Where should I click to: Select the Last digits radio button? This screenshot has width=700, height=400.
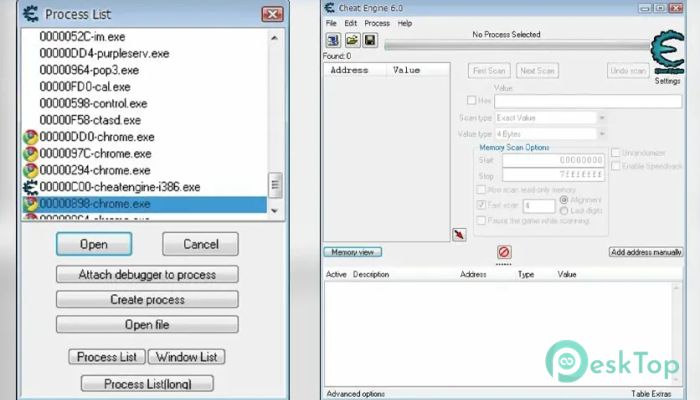tap(564, 210)
